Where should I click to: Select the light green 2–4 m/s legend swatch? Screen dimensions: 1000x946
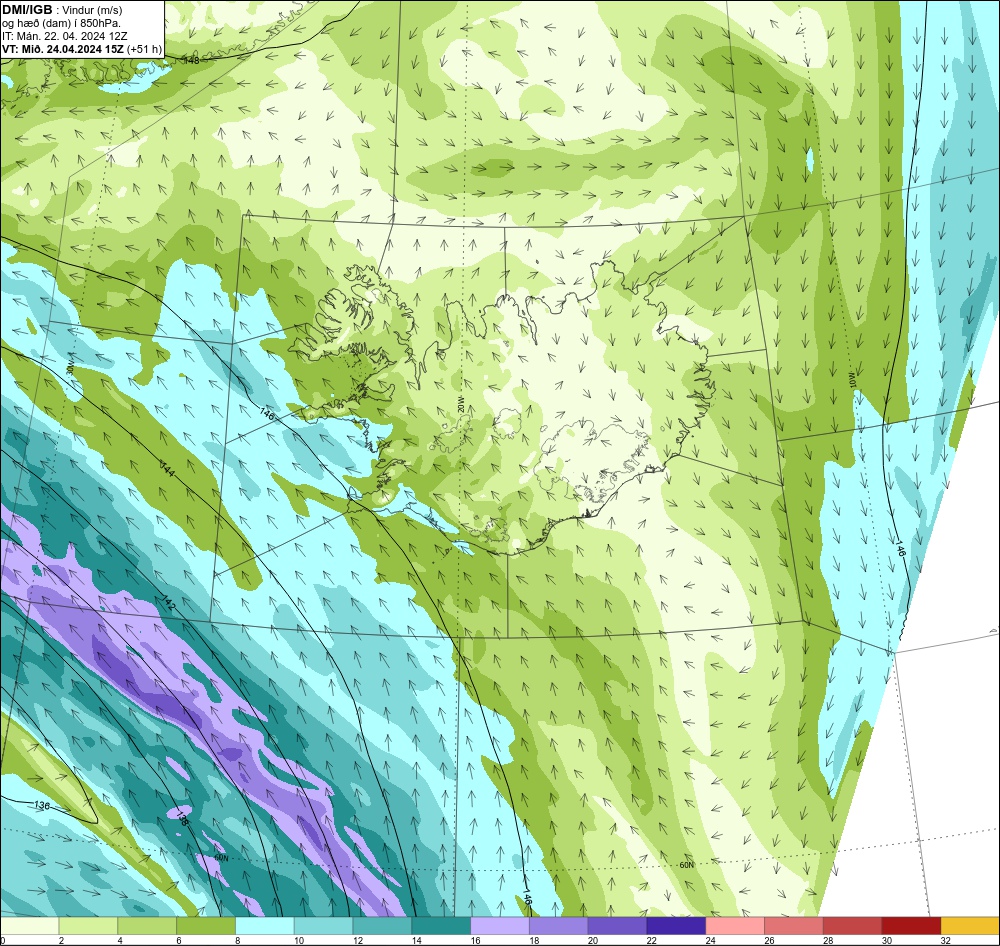click(88, 926)
